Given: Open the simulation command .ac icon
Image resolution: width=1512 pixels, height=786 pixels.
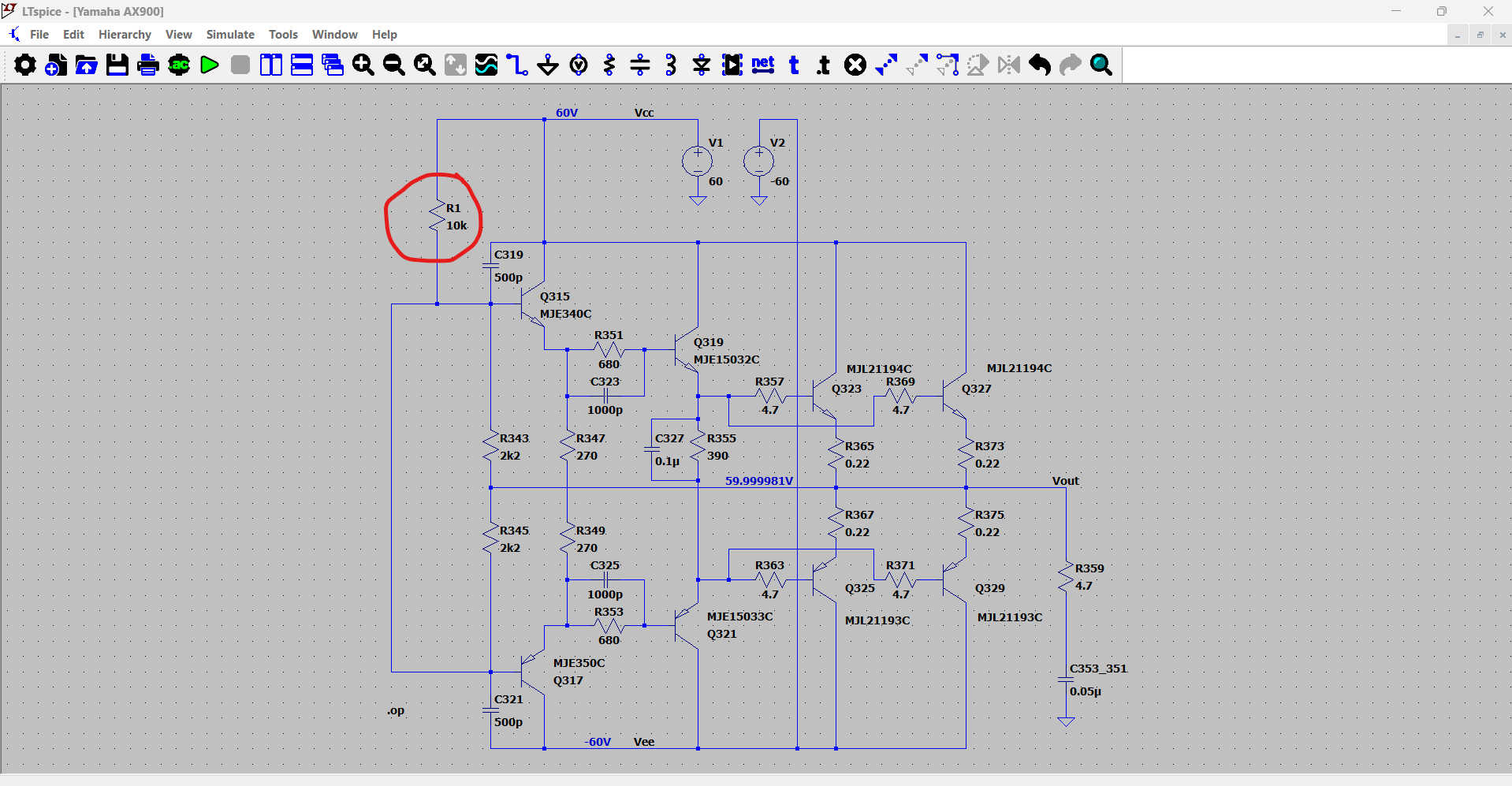Looking at the screenshot, I should click(179, 65).
